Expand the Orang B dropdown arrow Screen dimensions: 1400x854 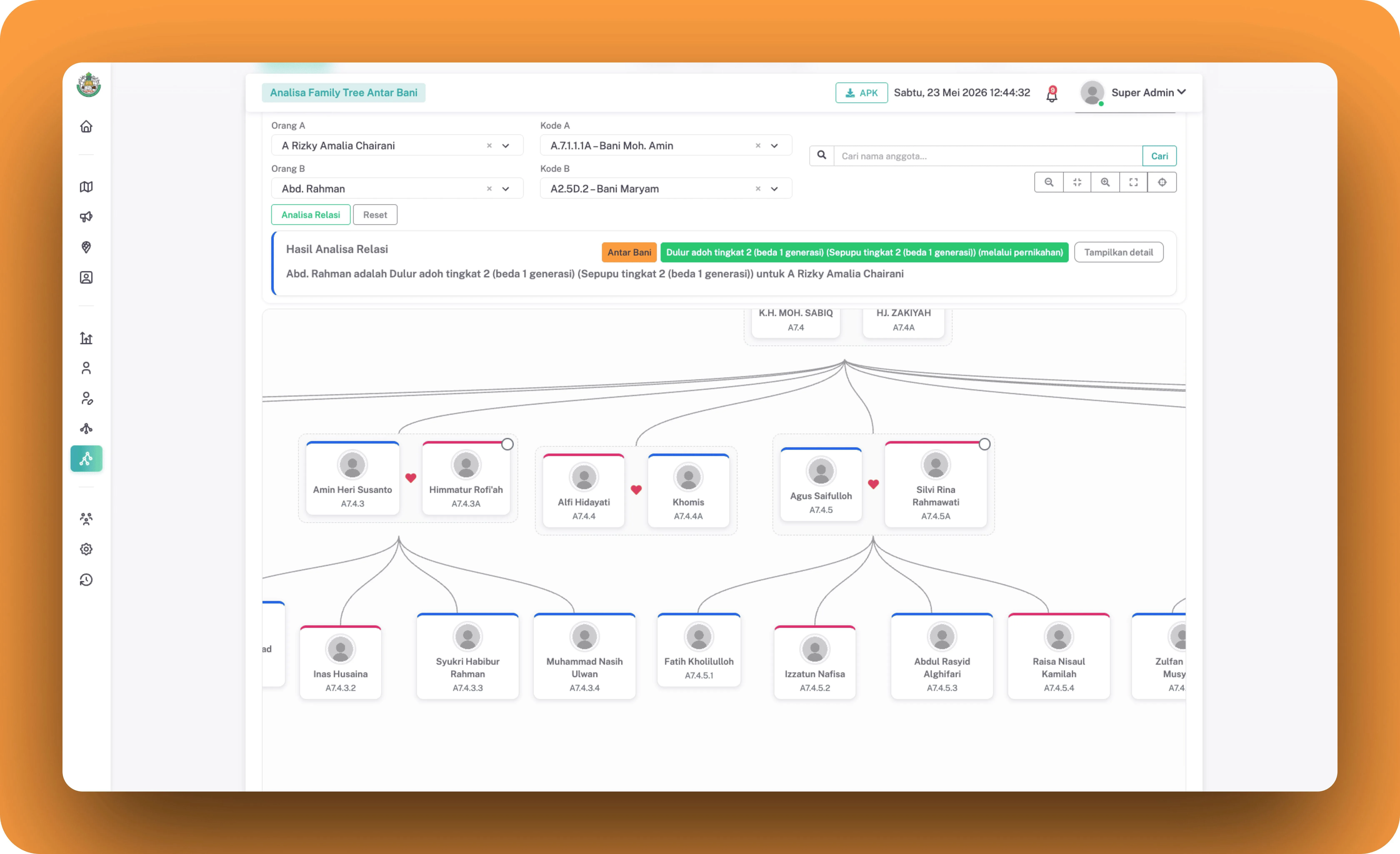[506, 189]
